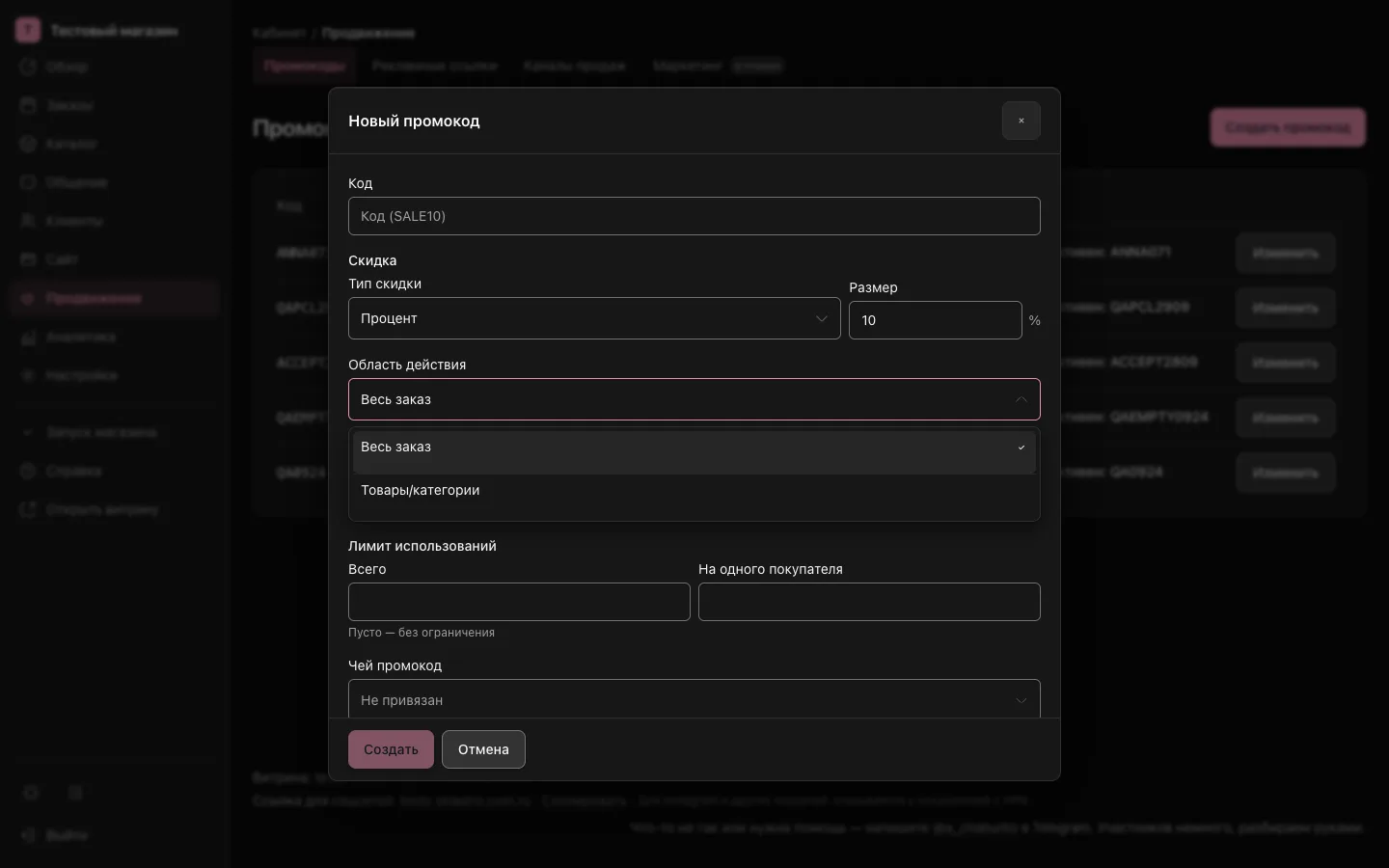Open Каталог in the blurred sidebar

(115, 144)
